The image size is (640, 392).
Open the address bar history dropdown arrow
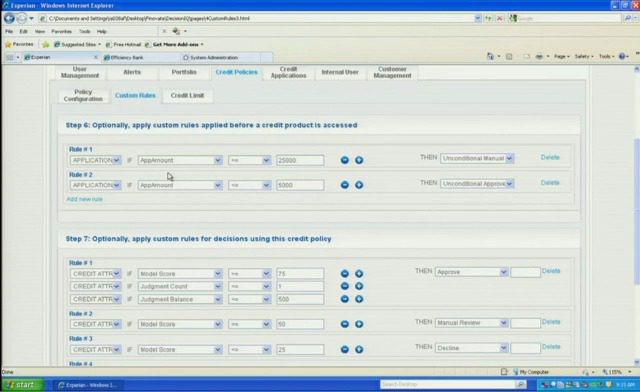click(477, 18)
